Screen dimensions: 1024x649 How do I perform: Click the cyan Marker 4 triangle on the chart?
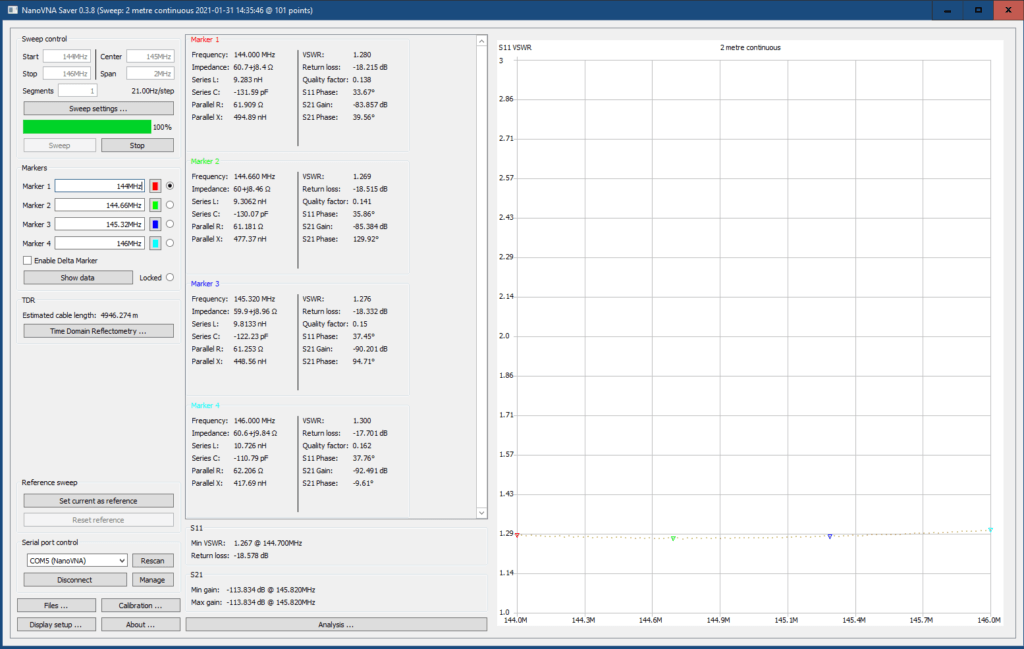tap(991, 530)
